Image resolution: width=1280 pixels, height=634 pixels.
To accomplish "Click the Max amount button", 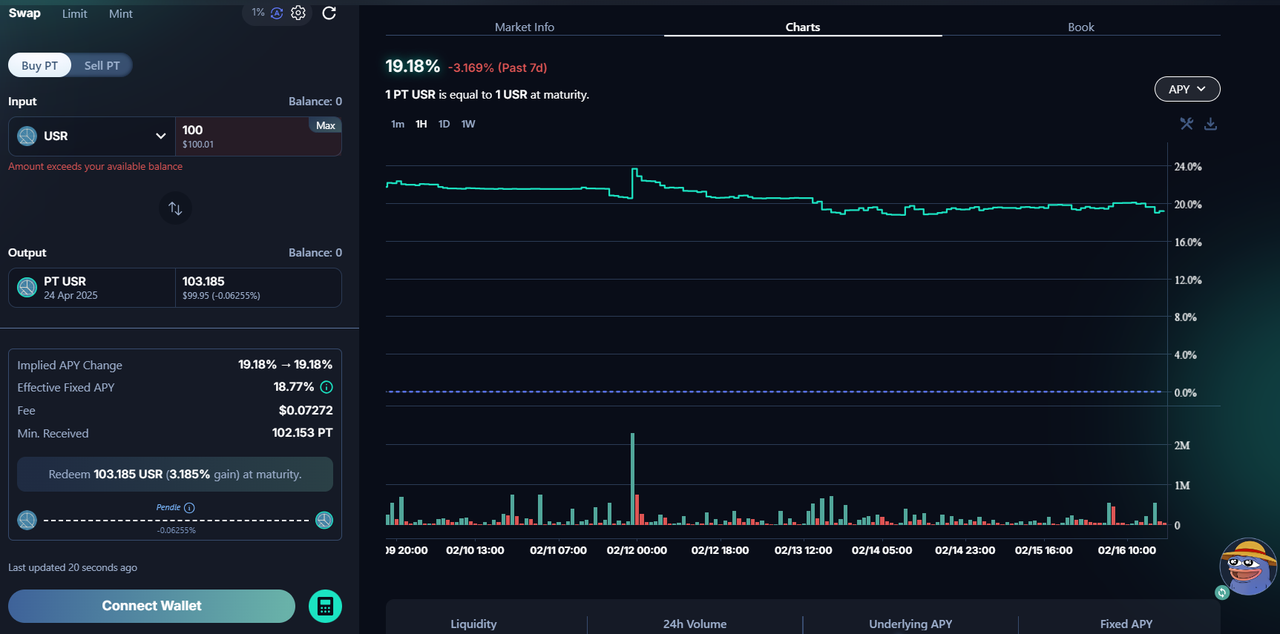I will [325, 125].
